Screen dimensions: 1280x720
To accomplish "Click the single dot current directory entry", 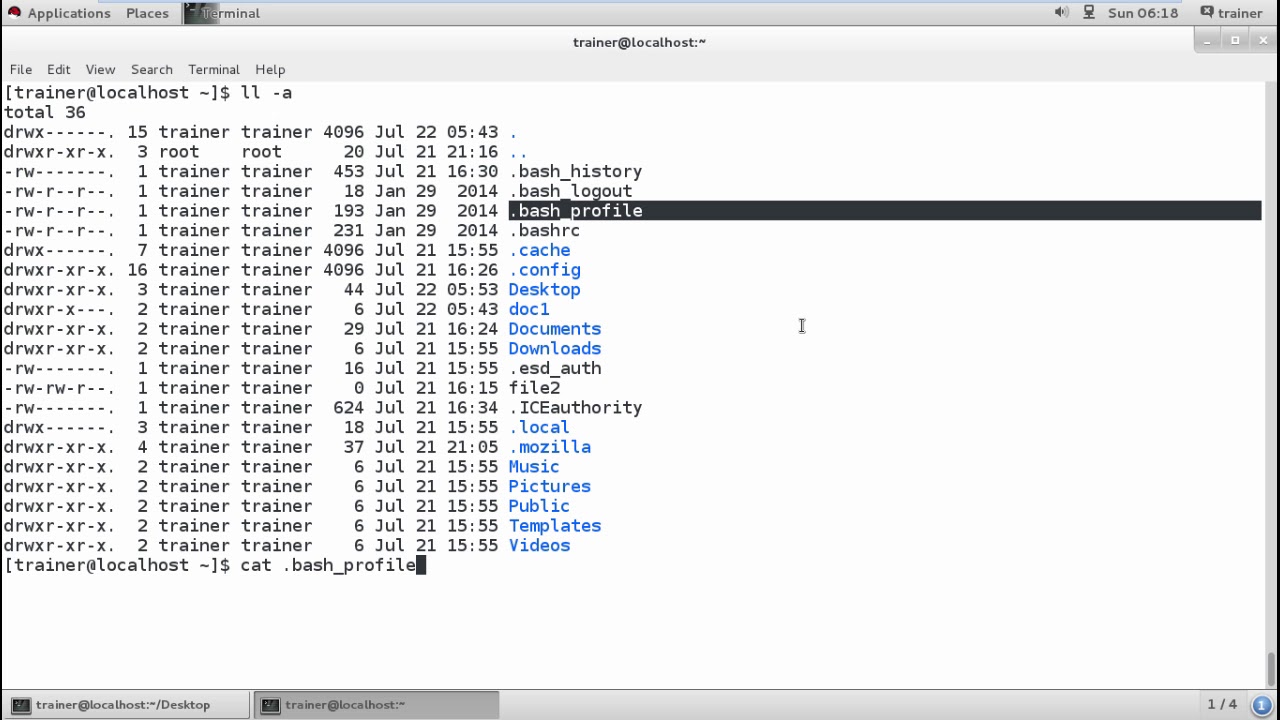I will point(513,132).
